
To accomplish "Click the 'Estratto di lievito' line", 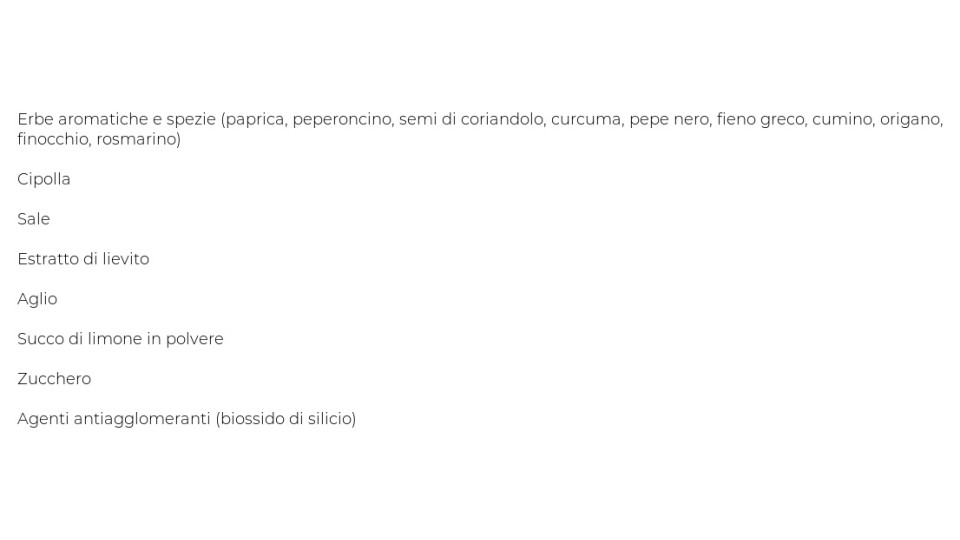I will [x=83, y=259].
